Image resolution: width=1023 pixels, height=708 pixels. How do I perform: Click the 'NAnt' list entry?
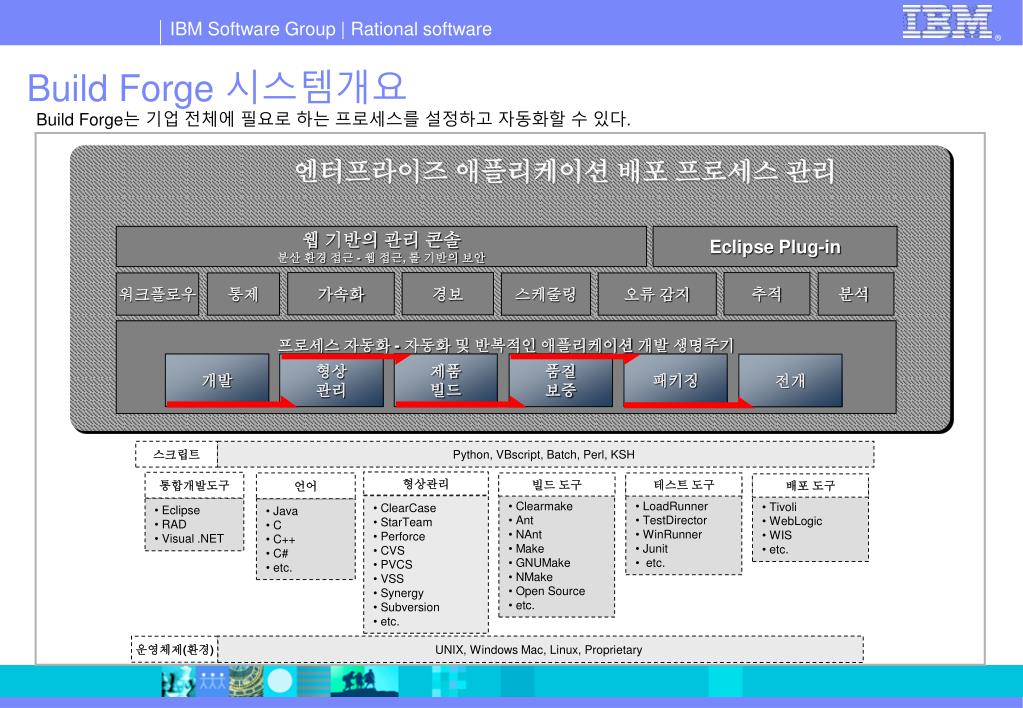pyautogui.click(x=528, y=534)
